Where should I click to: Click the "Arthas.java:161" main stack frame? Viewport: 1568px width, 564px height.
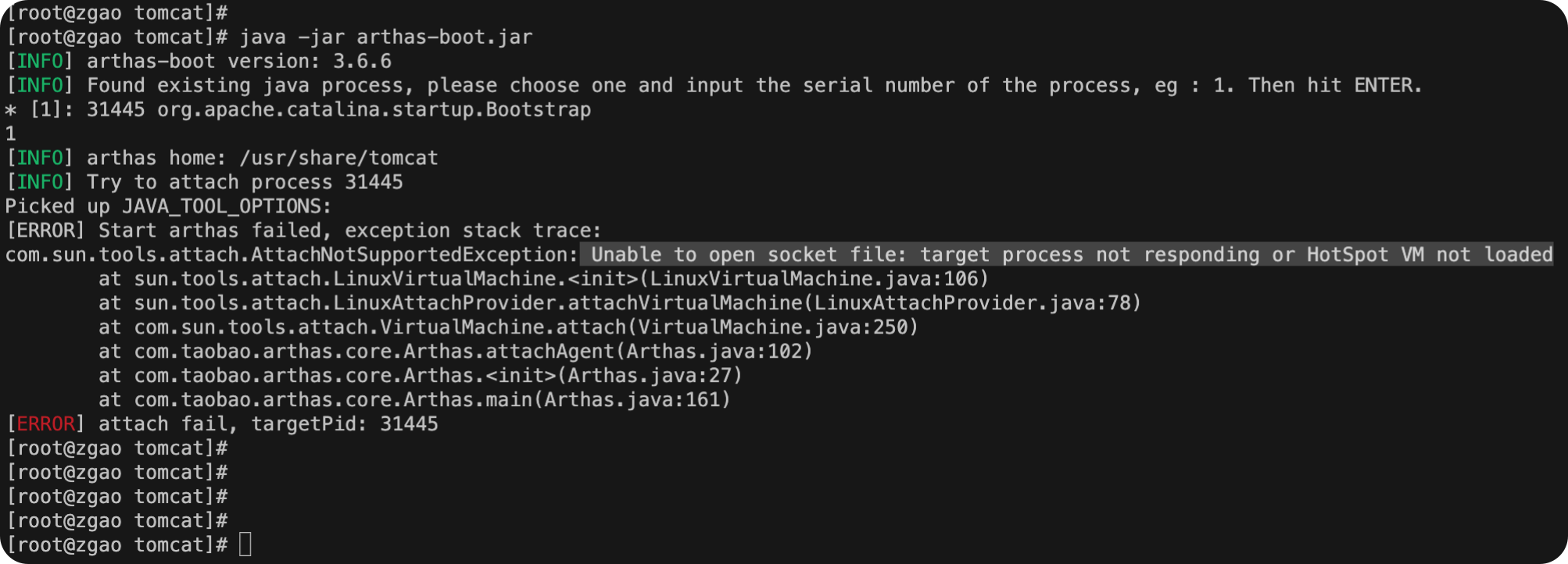637,400
